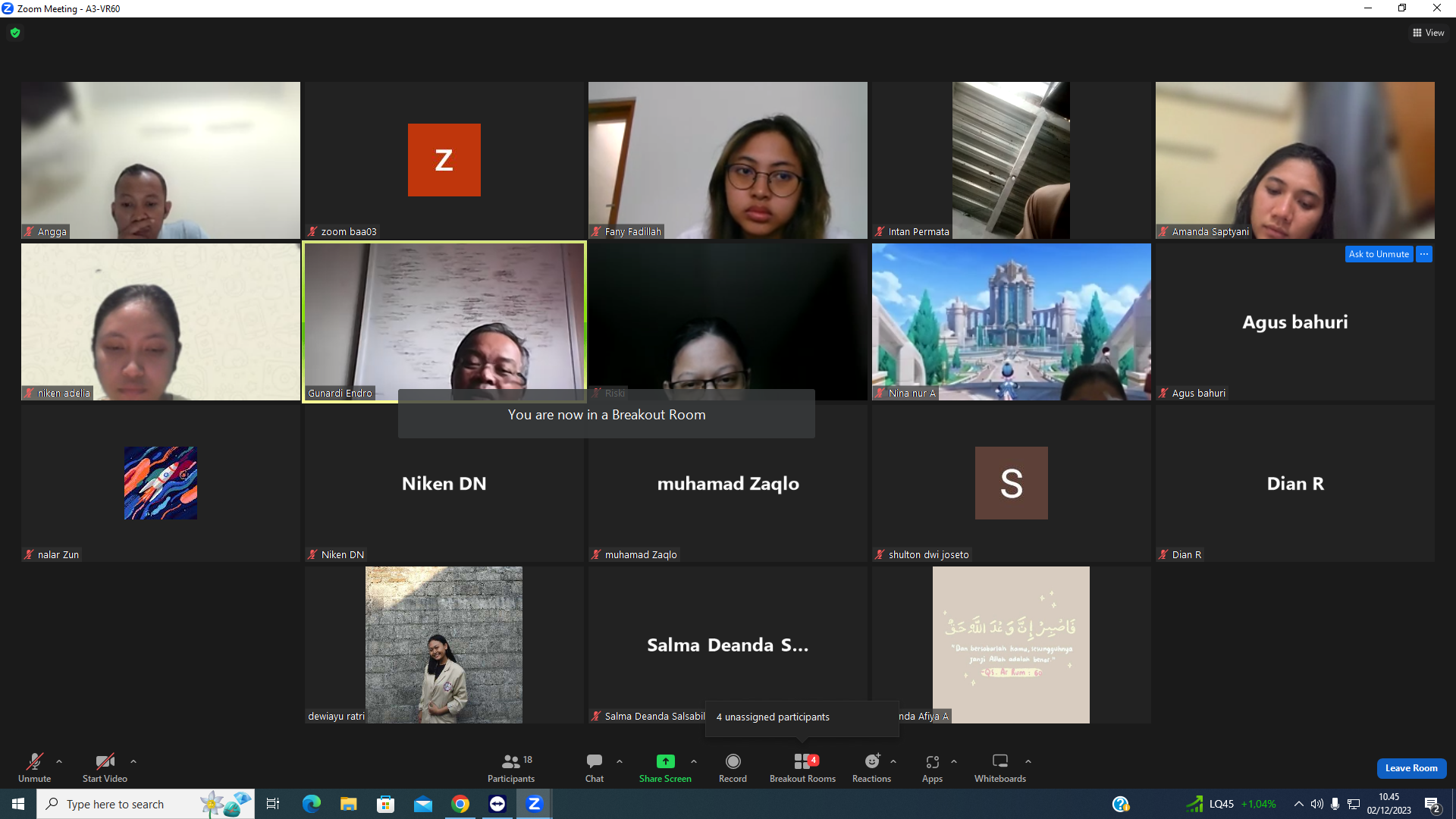Open File Explorer from taskbar
This screenshot has height=819, width=1456.
pos(348,804)
